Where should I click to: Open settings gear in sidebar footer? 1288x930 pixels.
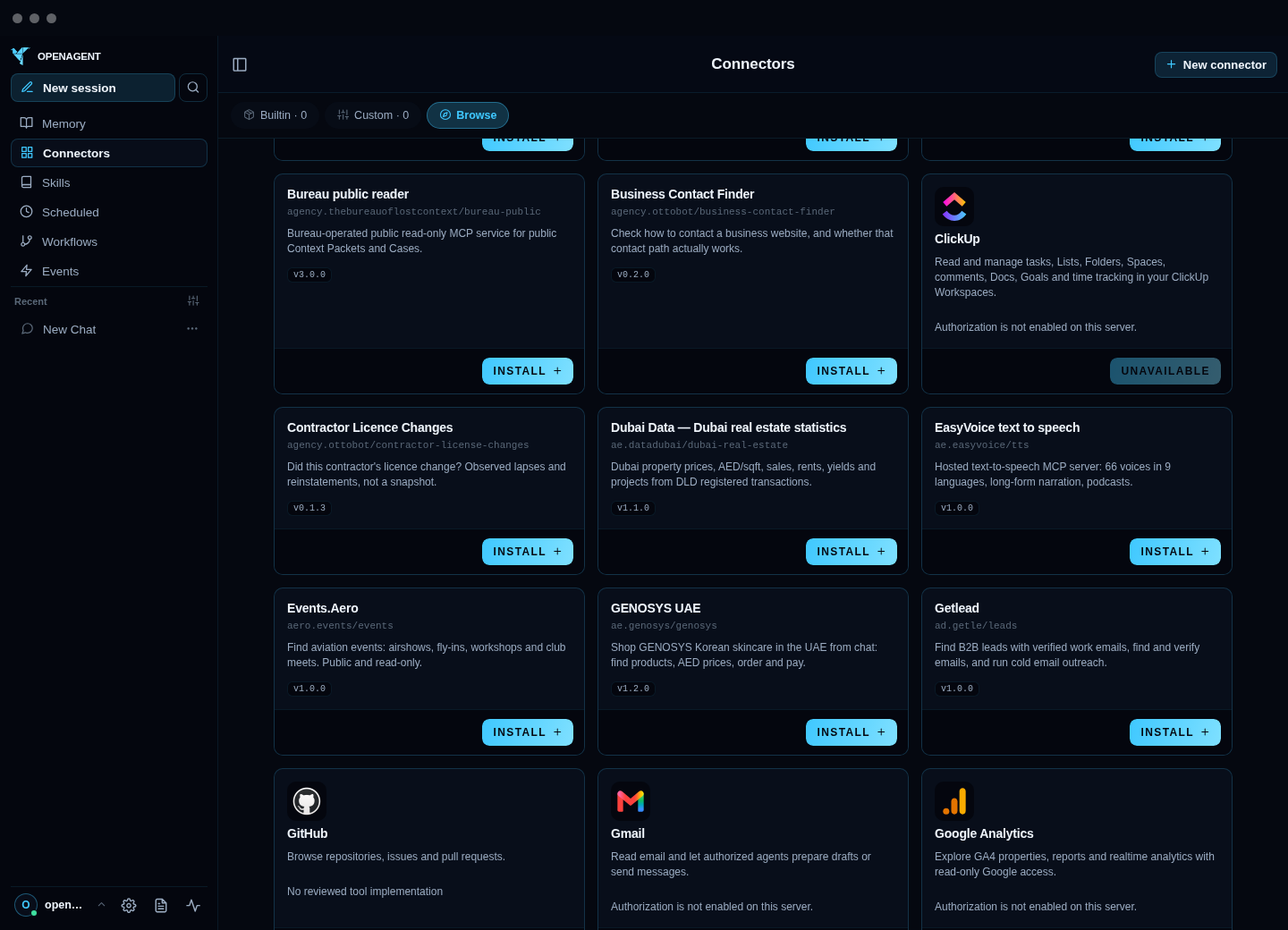[129, 906]
